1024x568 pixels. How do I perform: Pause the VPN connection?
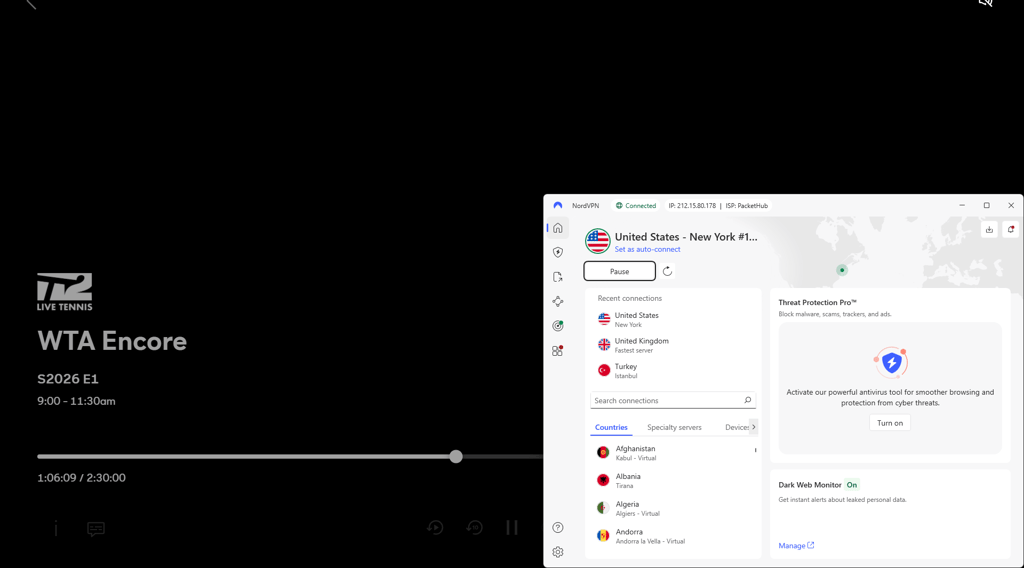tap(619, 271)
